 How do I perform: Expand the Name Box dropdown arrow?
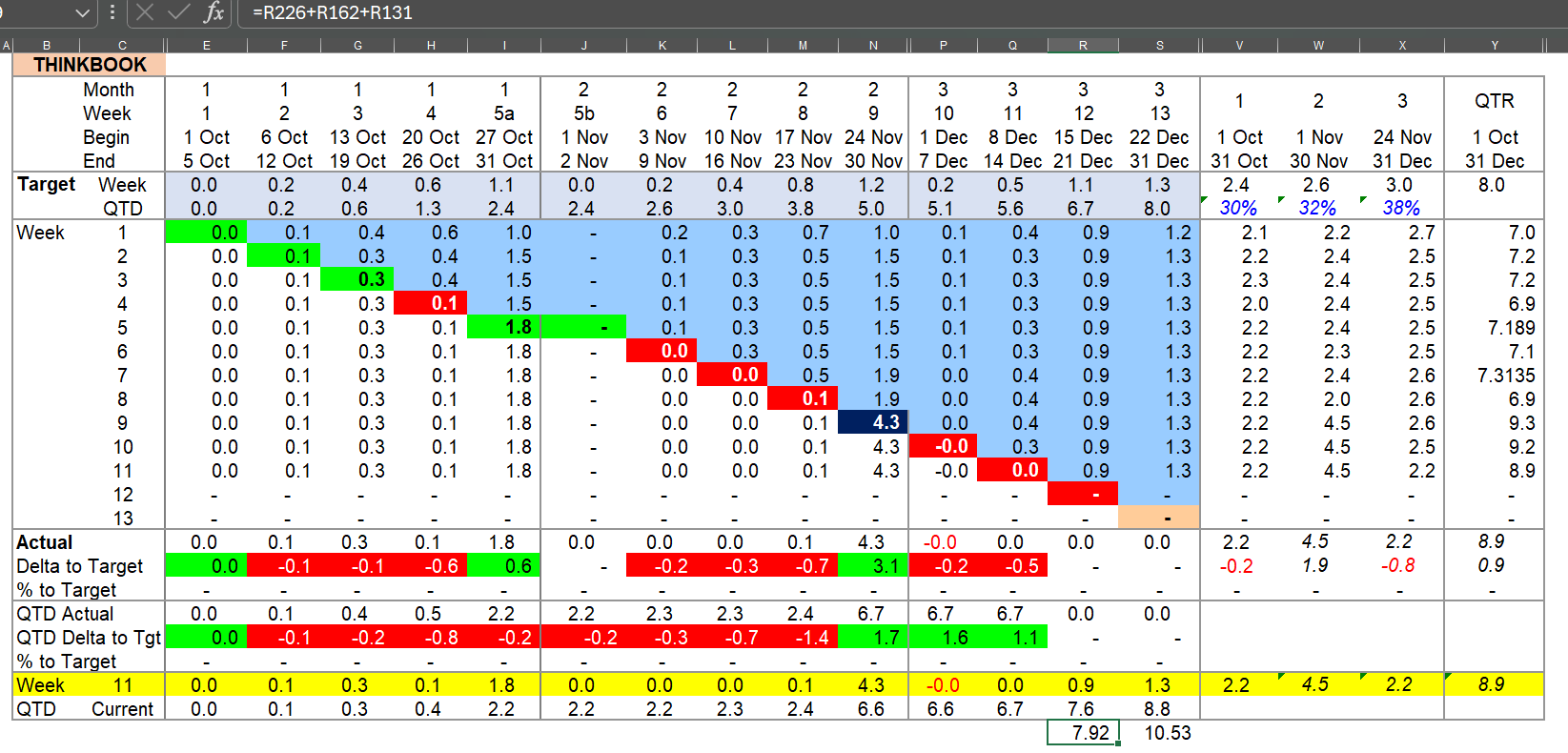click(x=82, y=13)
